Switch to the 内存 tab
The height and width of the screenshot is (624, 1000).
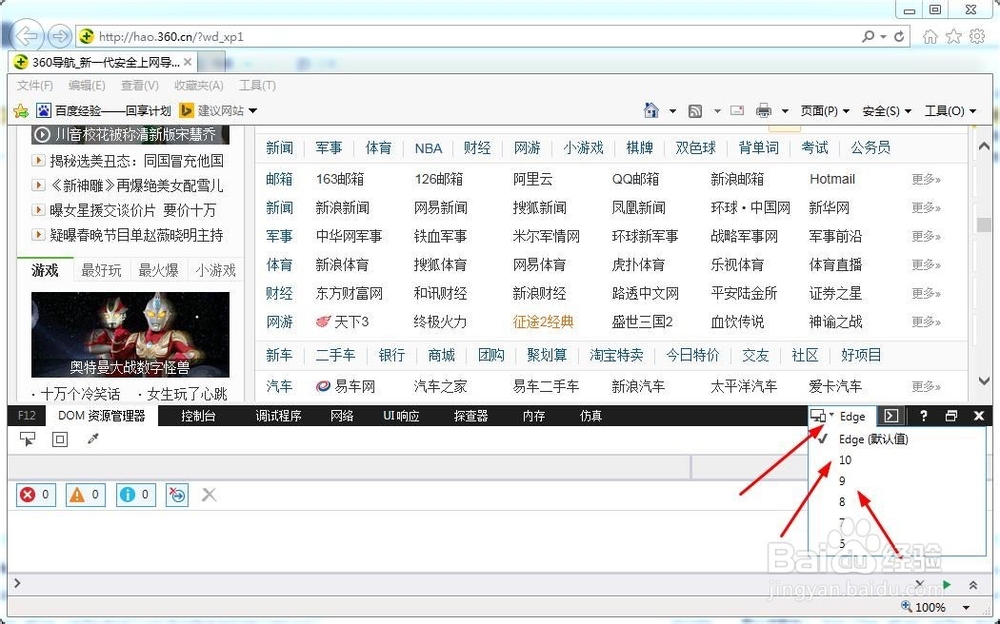(x=534, y=416)
